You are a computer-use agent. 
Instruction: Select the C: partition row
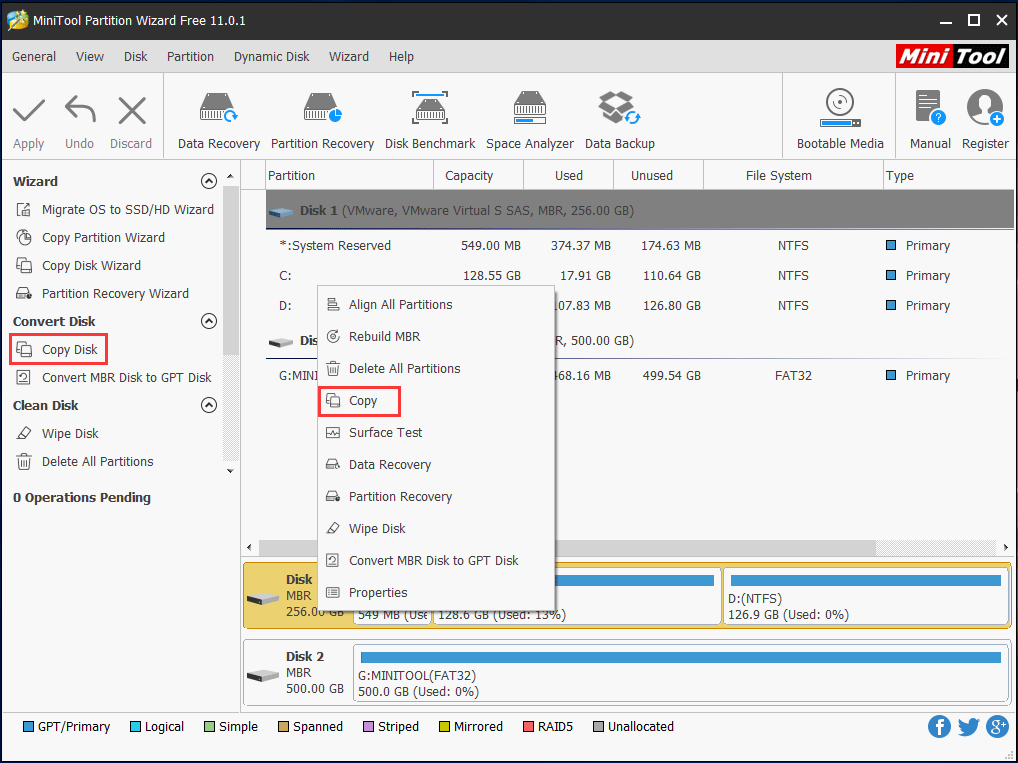639,275
